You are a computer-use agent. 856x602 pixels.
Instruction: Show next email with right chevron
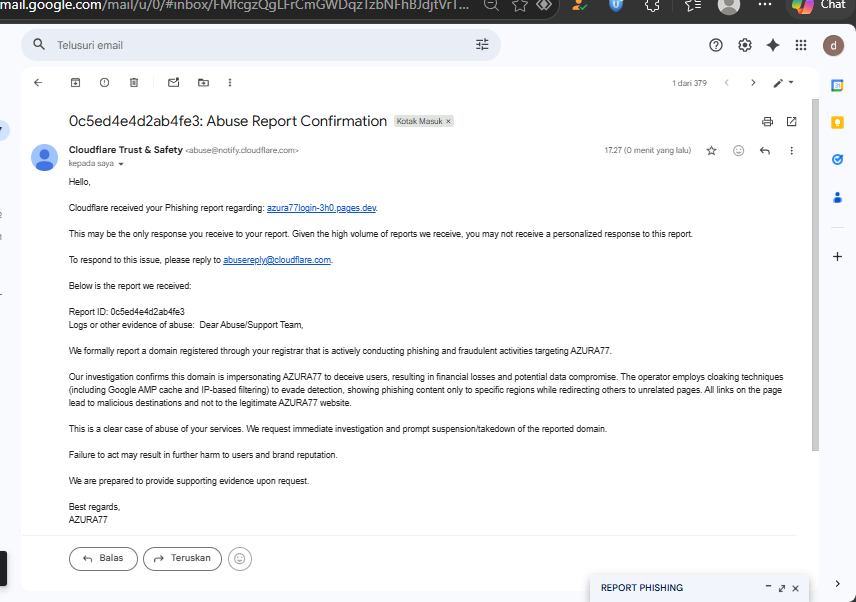click(x=753, y=83)
